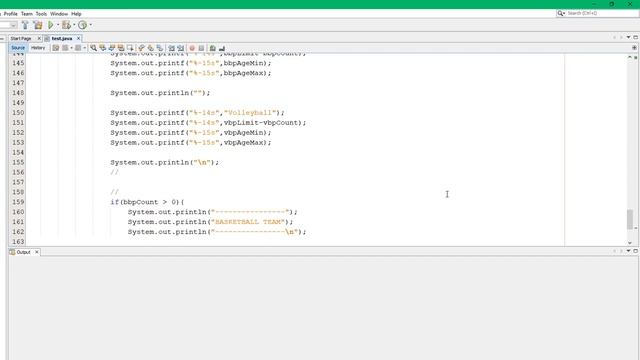Toggle Bookmark on current line

(160, 48)
